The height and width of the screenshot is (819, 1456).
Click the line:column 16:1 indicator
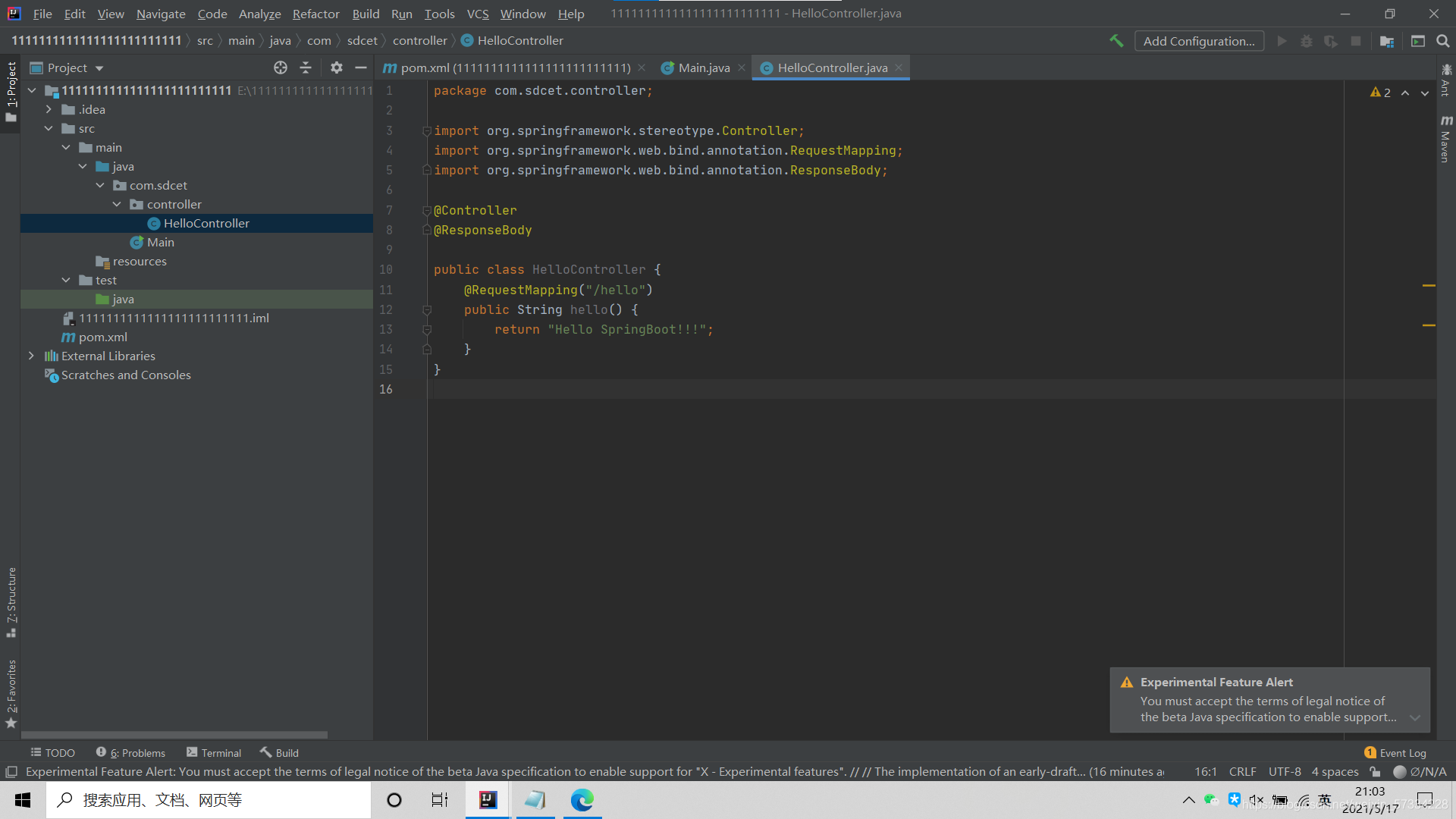tap(1206, 772)
